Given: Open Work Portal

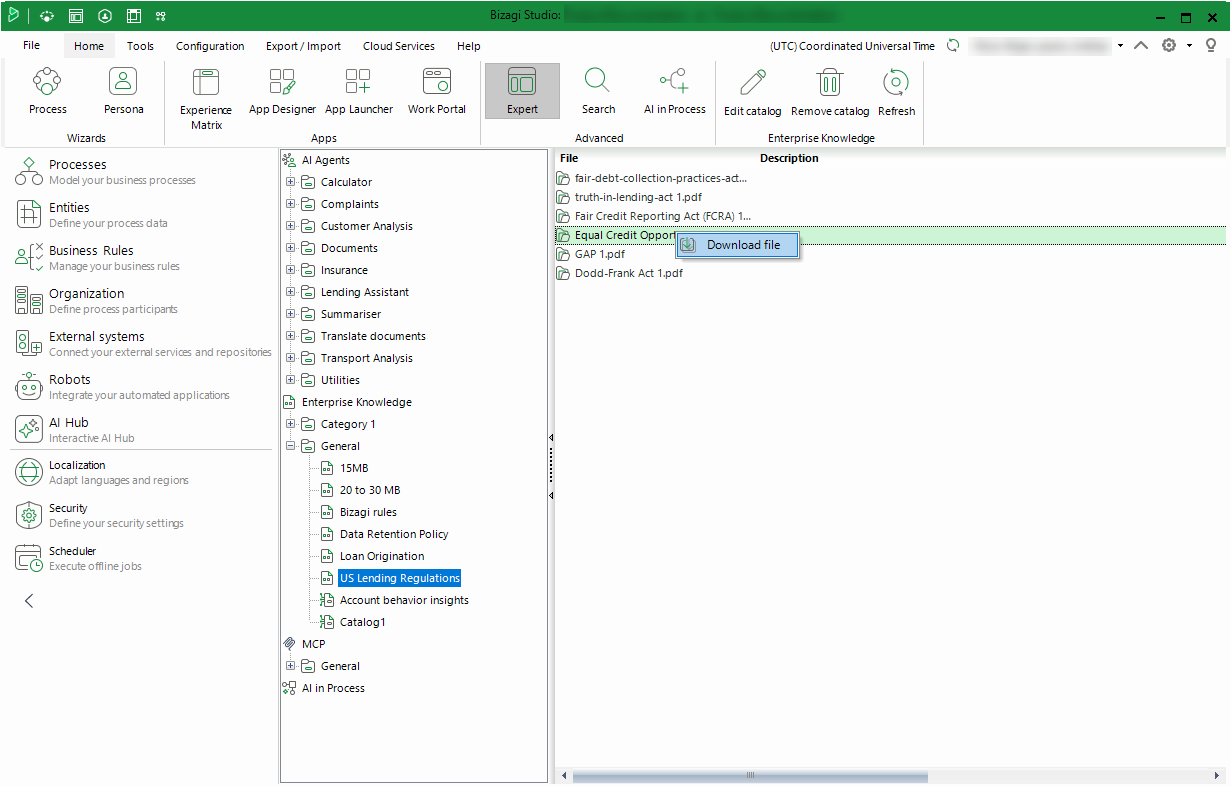Looking at the screenshot, I should point(437,91).
